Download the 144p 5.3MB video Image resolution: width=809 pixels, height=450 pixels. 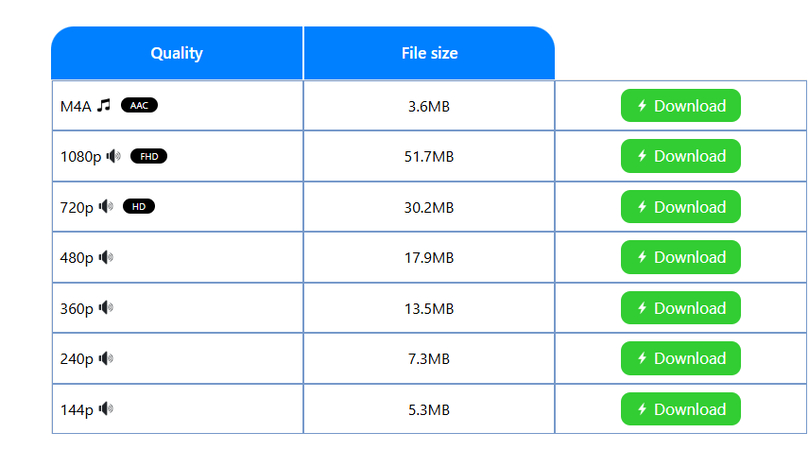(681, 409)
